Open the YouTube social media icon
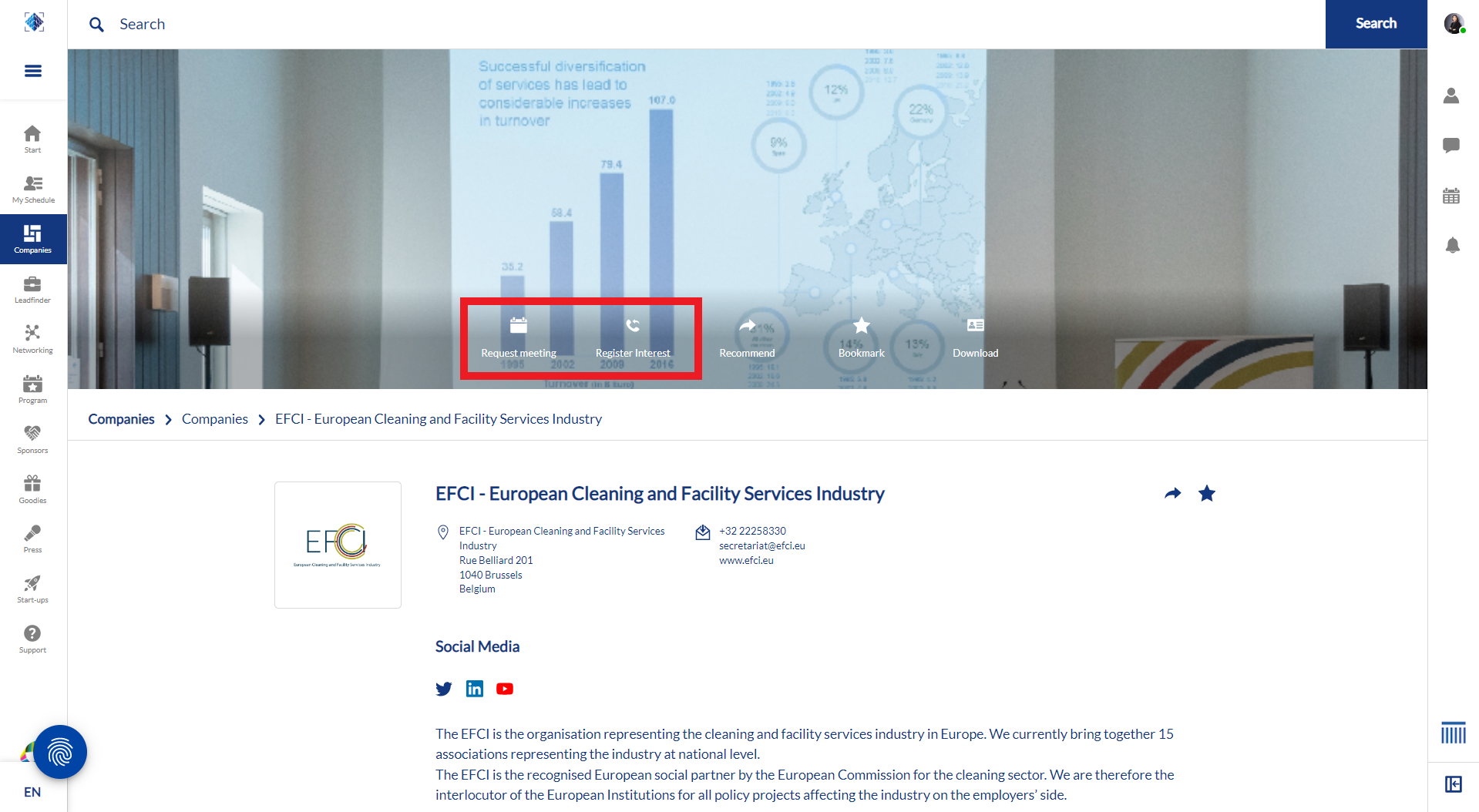1479x812 pixels. [x=505, y=689]
